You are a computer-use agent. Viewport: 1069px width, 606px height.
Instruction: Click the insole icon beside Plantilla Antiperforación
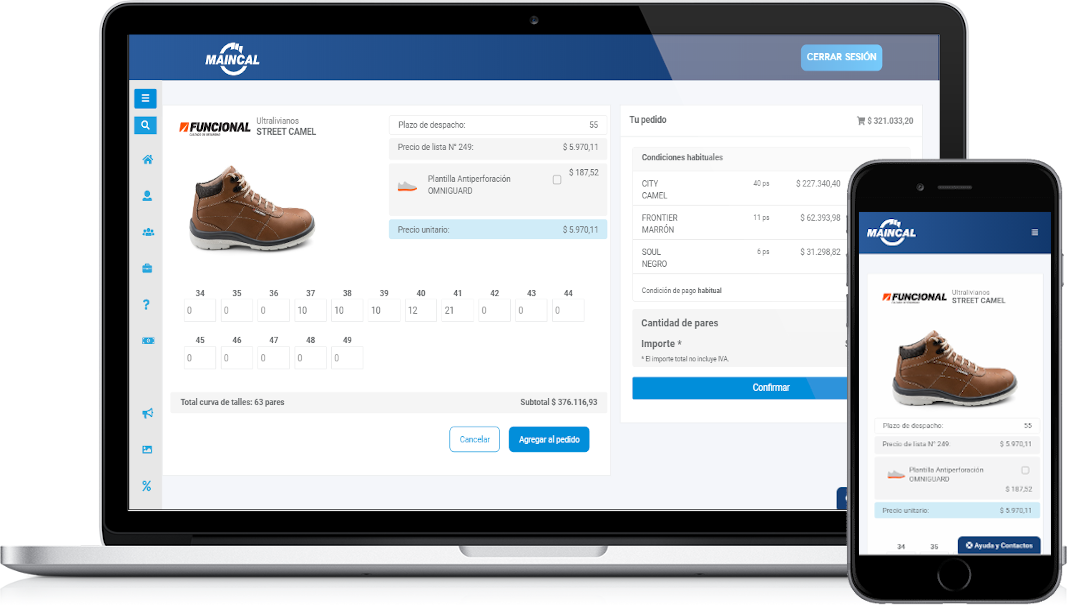(407, 186)
